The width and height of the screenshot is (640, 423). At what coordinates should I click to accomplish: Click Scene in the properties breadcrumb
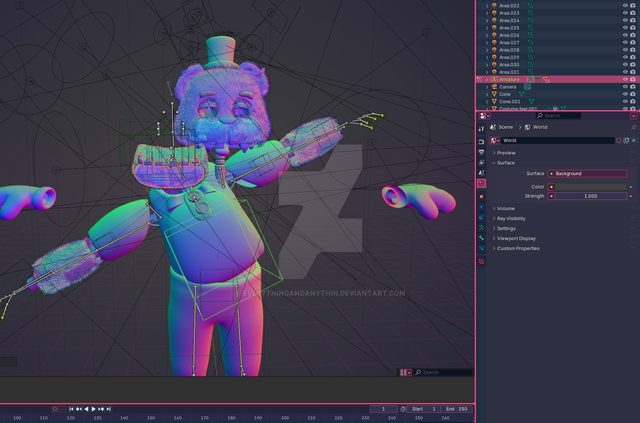point(505,128)
